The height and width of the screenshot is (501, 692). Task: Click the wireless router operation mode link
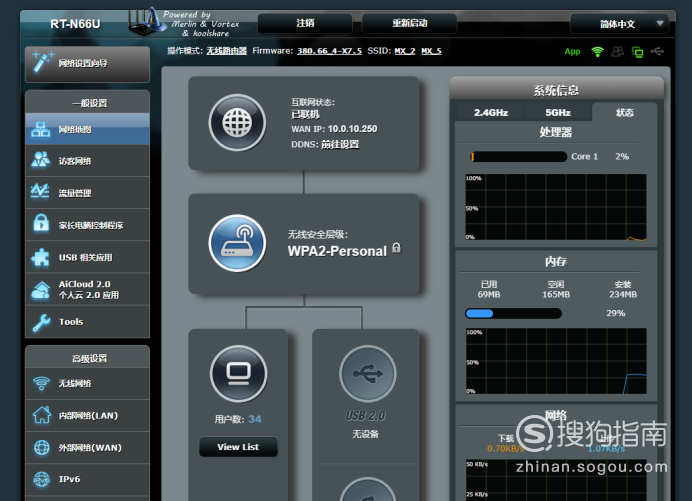click(x=226, y=51)
